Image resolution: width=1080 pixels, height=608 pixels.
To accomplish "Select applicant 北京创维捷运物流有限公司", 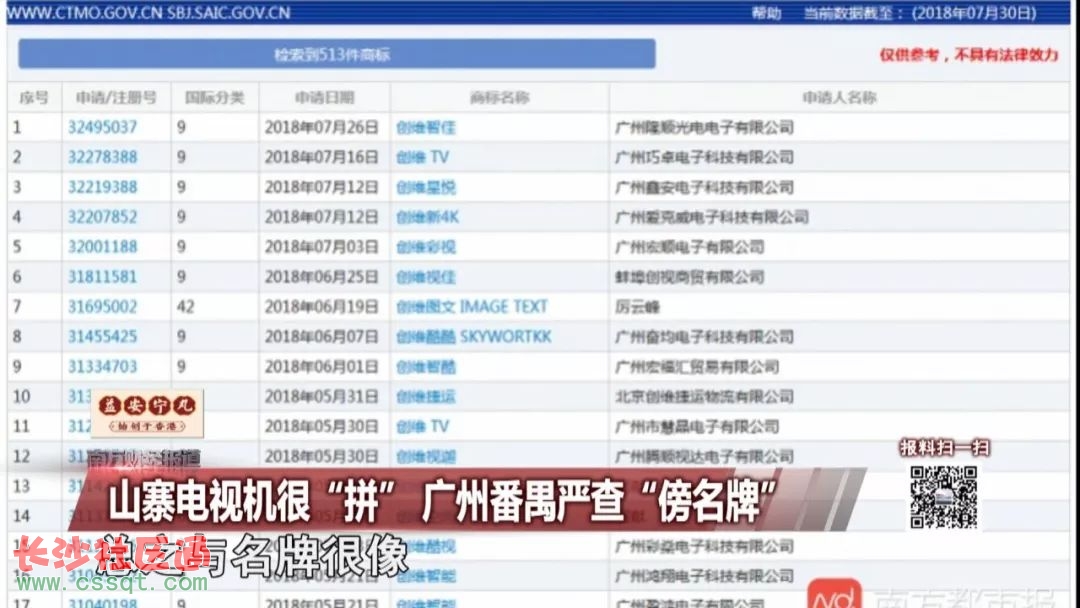I will (x=704, y=397).
